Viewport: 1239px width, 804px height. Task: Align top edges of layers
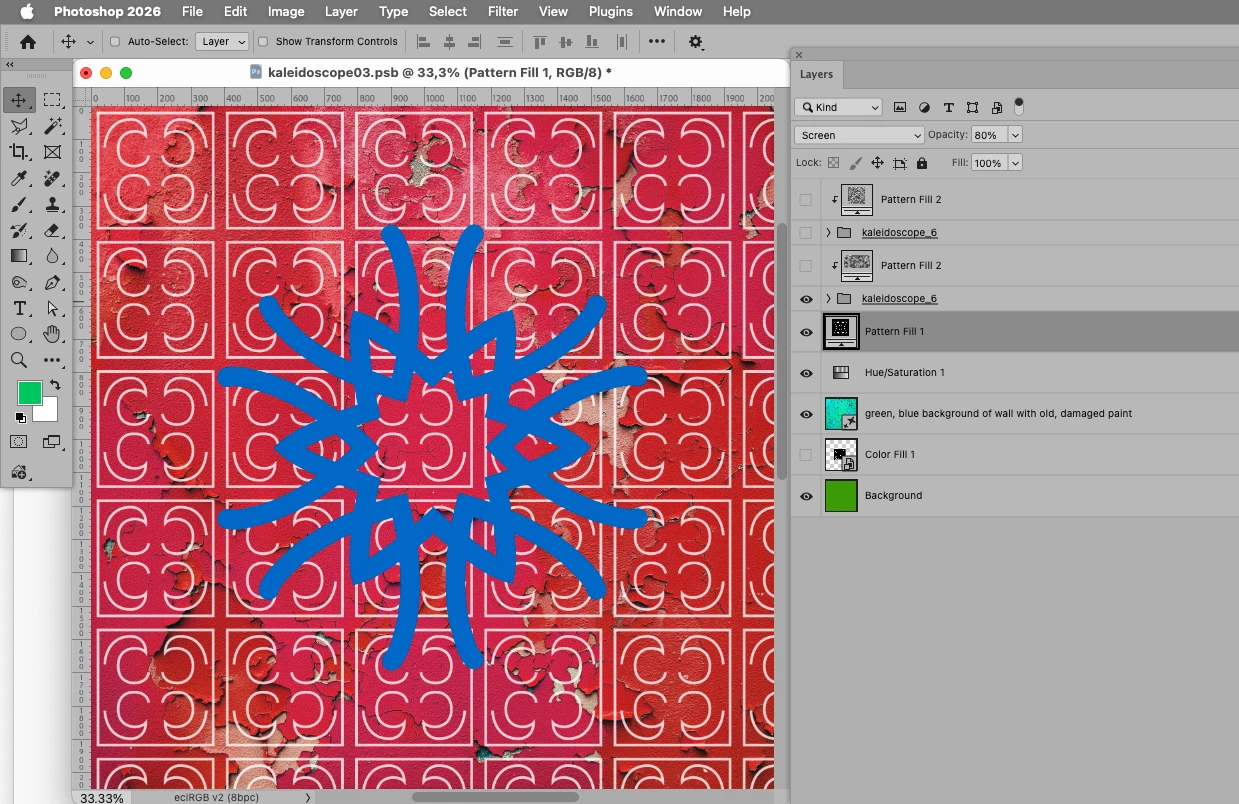(540, 42)
